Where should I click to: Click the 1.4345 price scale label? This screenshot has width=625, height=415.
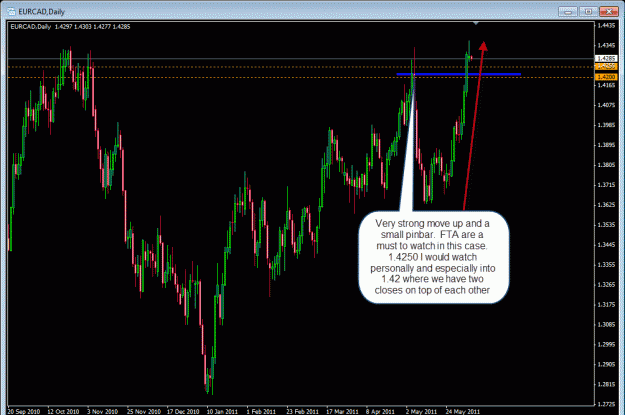[606, 45]
